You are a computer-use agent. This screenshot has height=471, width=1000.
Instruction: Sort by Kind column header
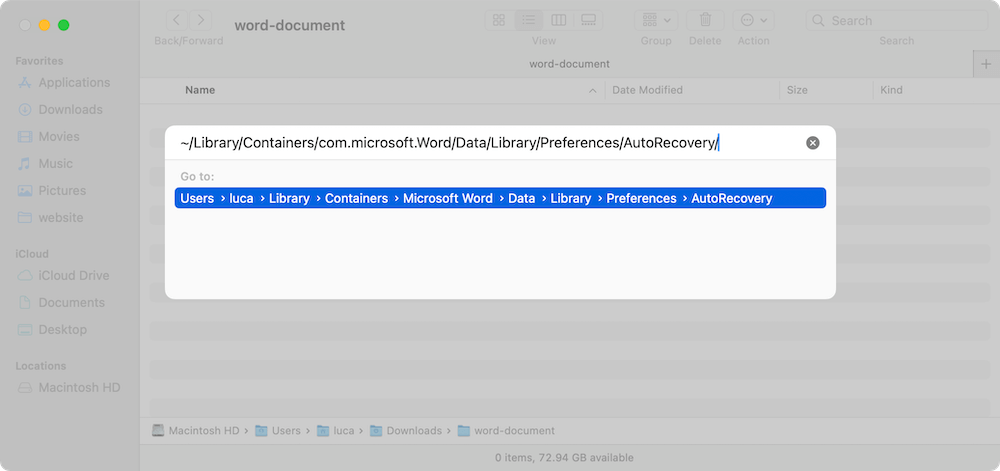tap(891, 90)
